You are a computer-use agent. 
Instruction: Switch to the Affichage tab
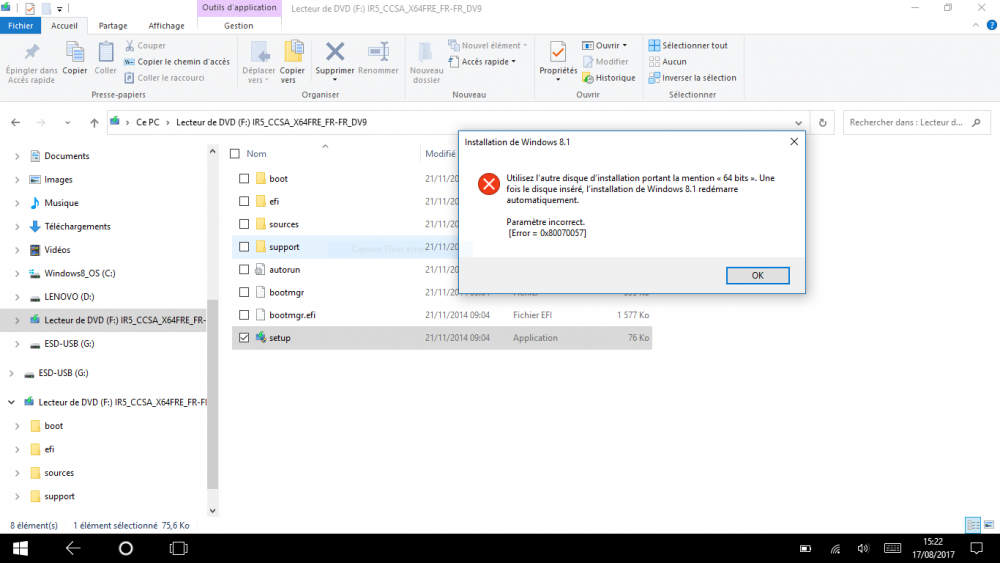pos(166,26)
